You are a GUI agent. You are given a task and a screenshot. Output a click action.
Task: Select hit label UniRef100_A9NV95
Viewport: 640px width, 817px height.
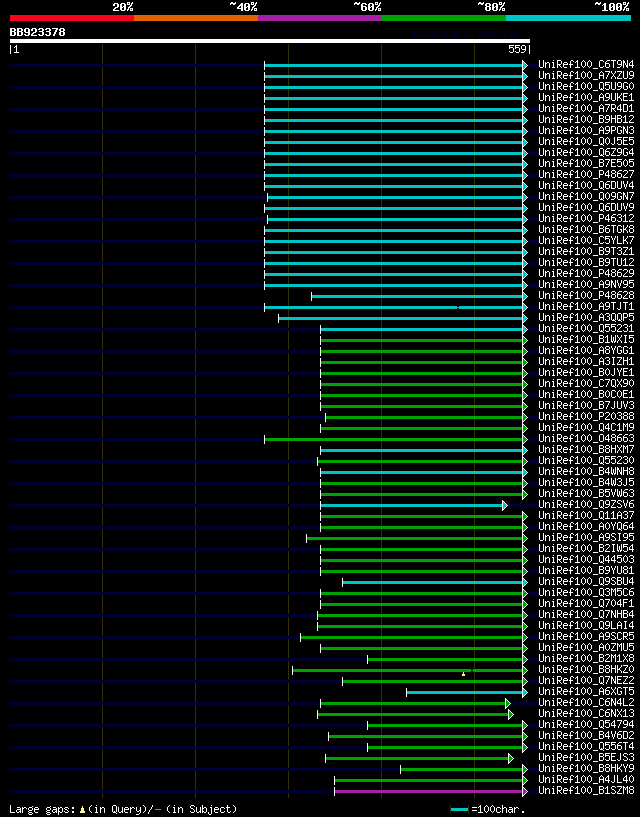(x=586, y=284)
